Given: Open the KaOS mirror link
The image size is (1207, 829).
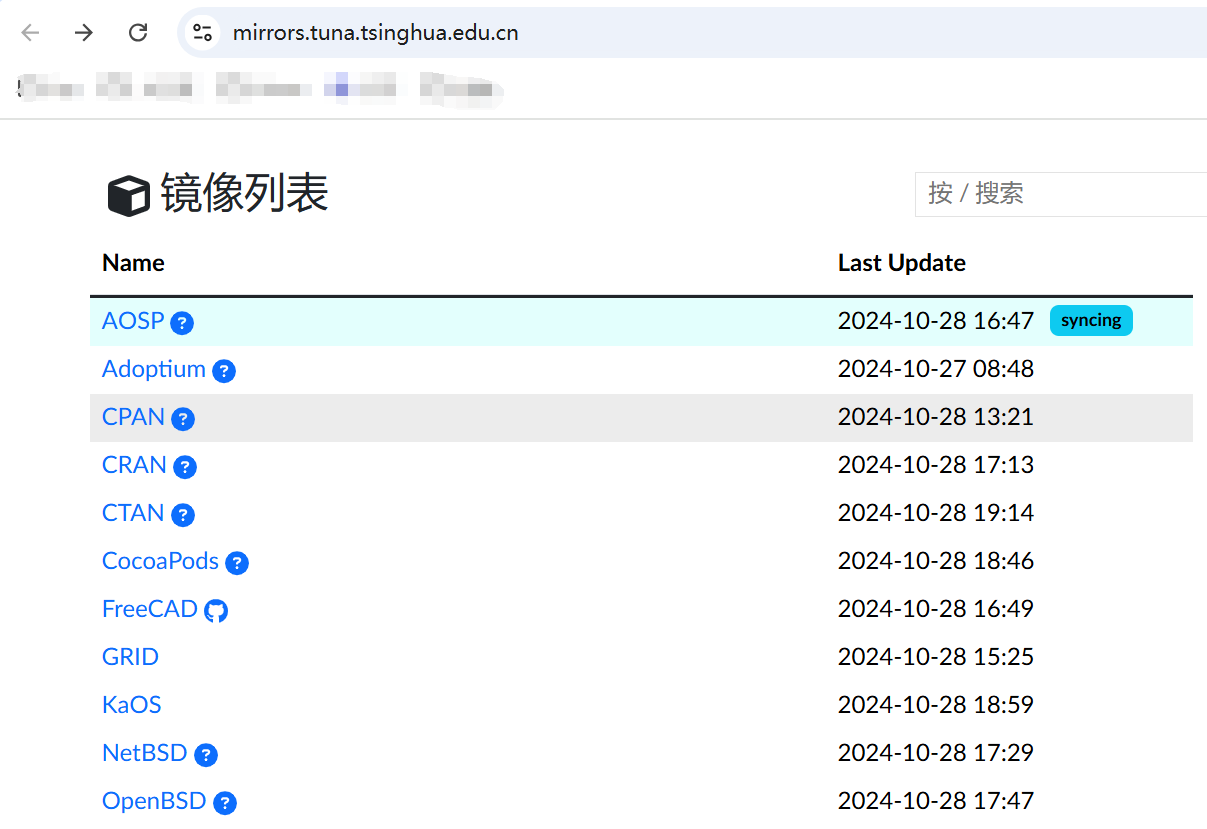Looking at the screenshot, I should tap(131, 705).
